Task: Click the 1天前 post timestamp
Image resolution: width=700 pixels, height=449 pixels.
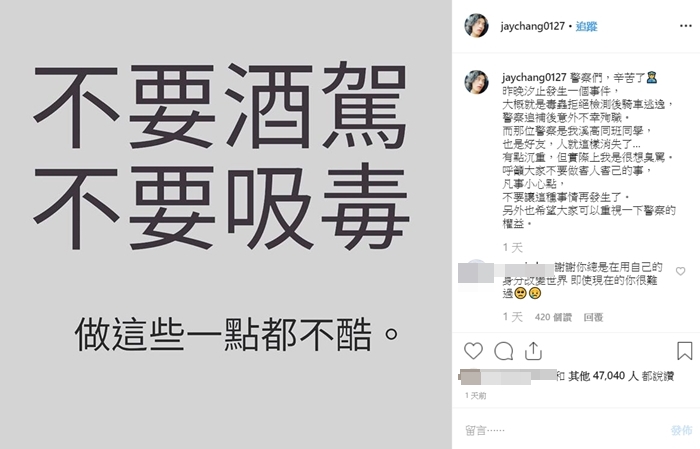Action: [475, 396]
